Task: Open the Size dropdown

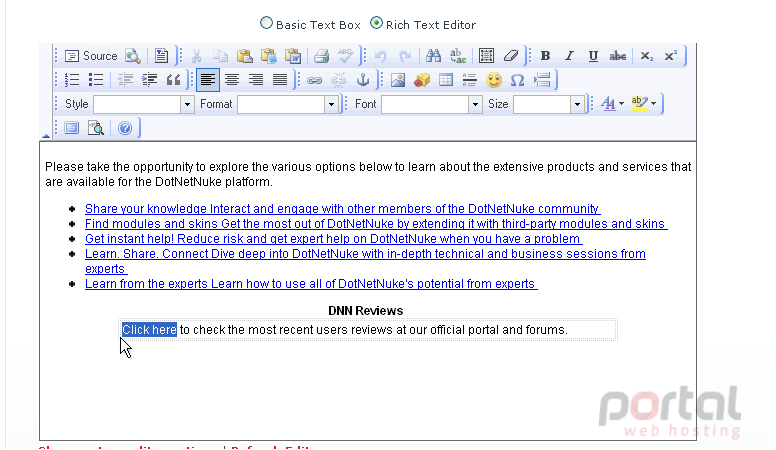Action: (548, 104)
